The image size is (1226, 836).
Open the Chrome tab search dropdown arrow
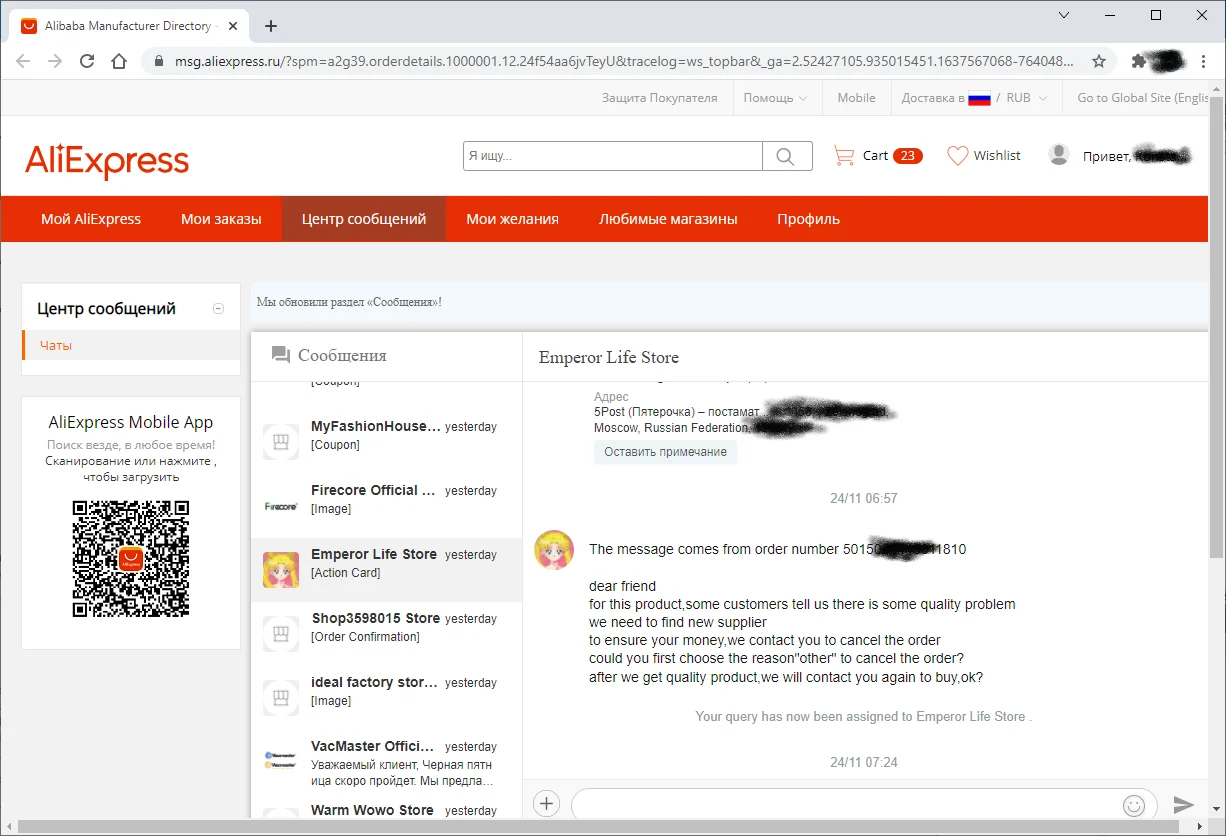point(1064,15)
